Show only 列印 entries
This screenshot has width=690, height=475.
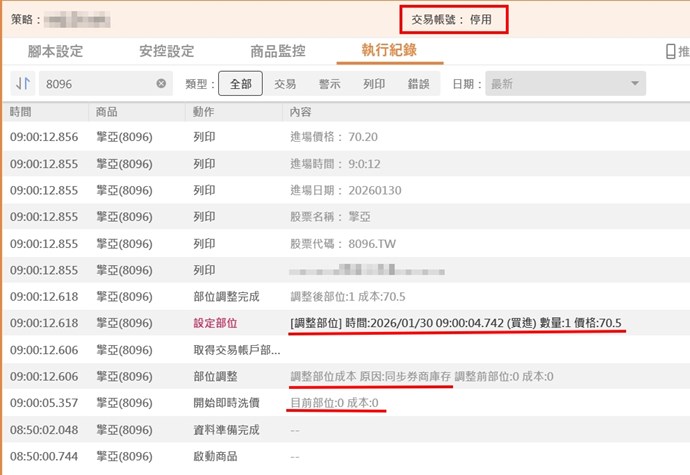click(x=375, y=84)
